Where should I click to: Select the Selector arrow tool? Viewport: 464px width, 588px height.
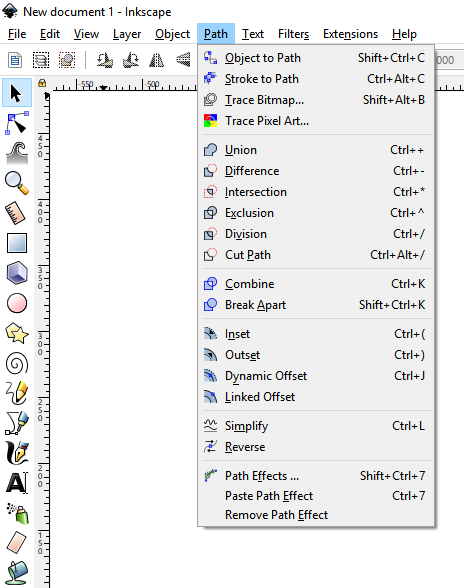[17, 93]
